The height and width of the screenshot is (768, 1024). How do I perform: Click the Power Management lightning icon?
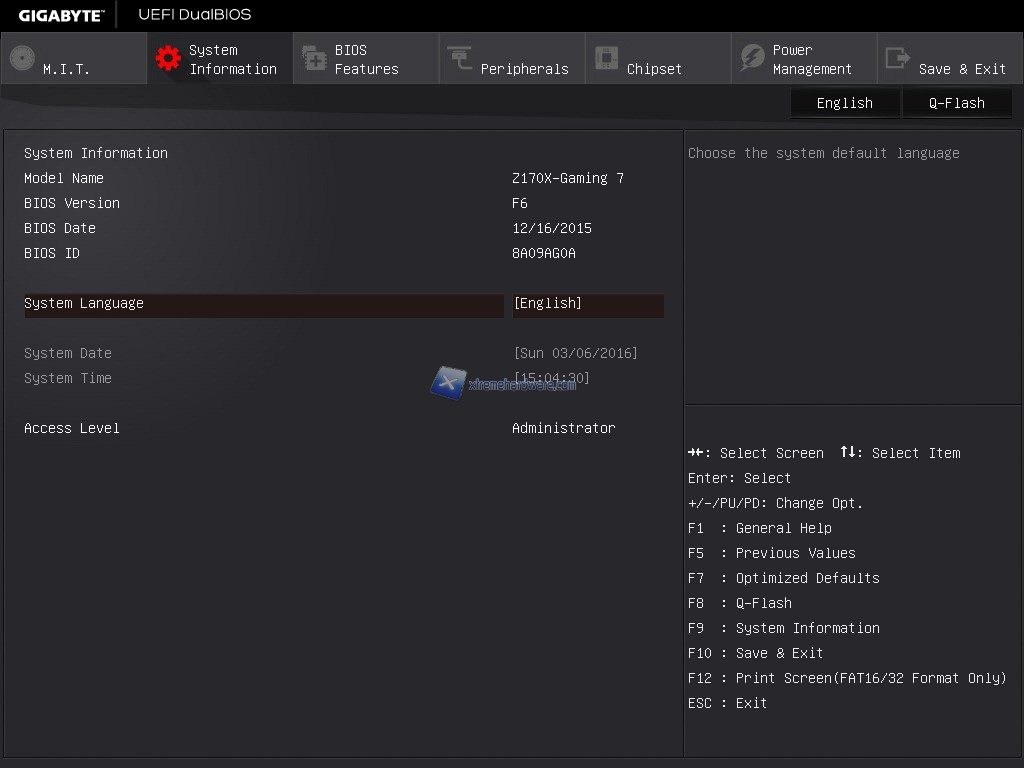click(x=752, y=58)
